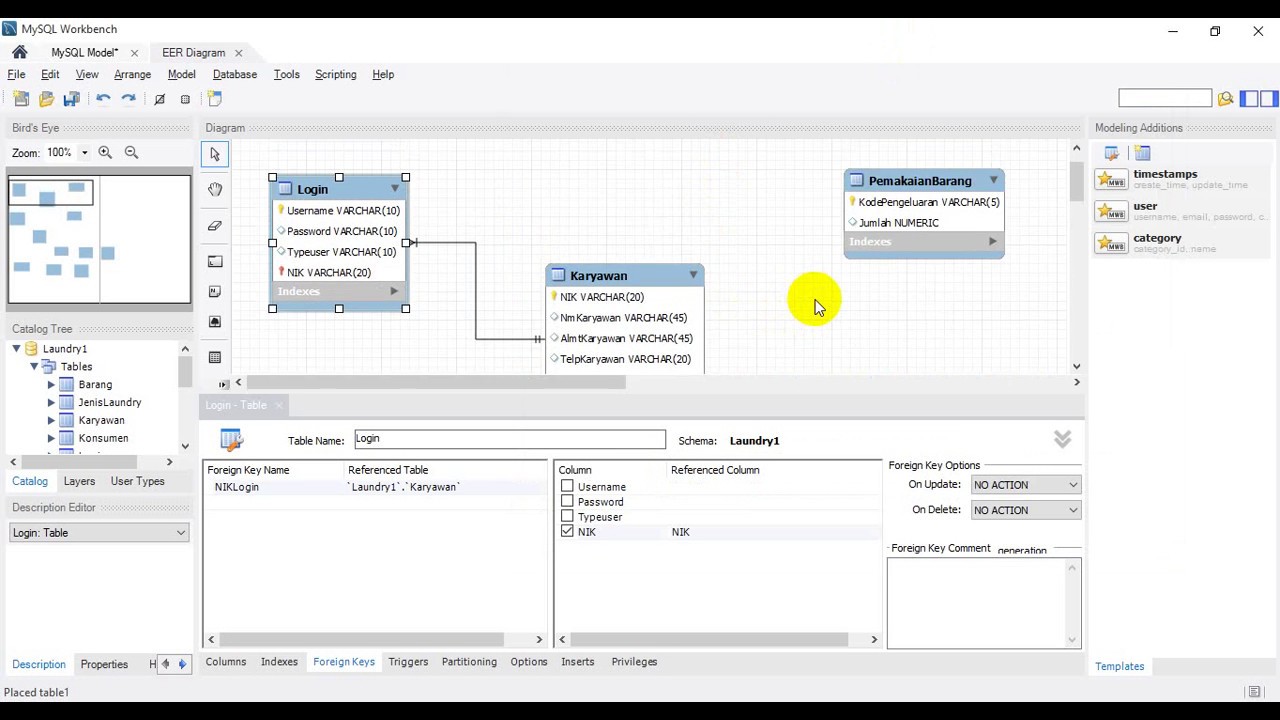The width and height of the screenshot is (1280, 720).
Task: Click the diagram vertical scrollbar
Action: point(1076,182)
